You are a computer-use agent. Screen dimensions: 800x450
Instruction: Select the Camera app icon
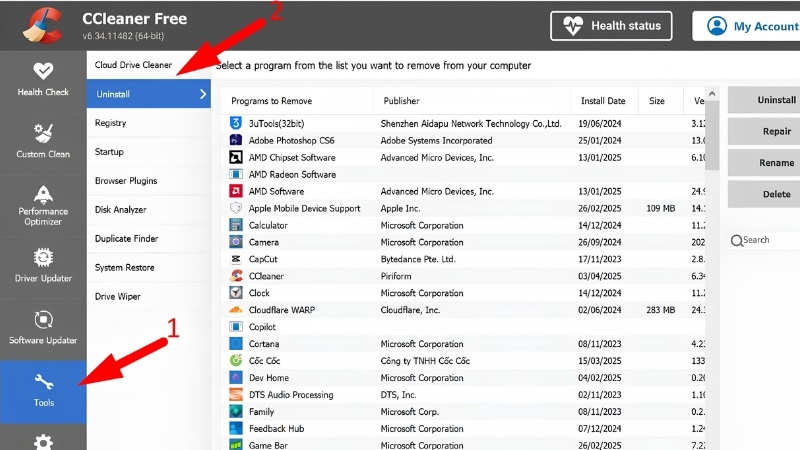236,242
